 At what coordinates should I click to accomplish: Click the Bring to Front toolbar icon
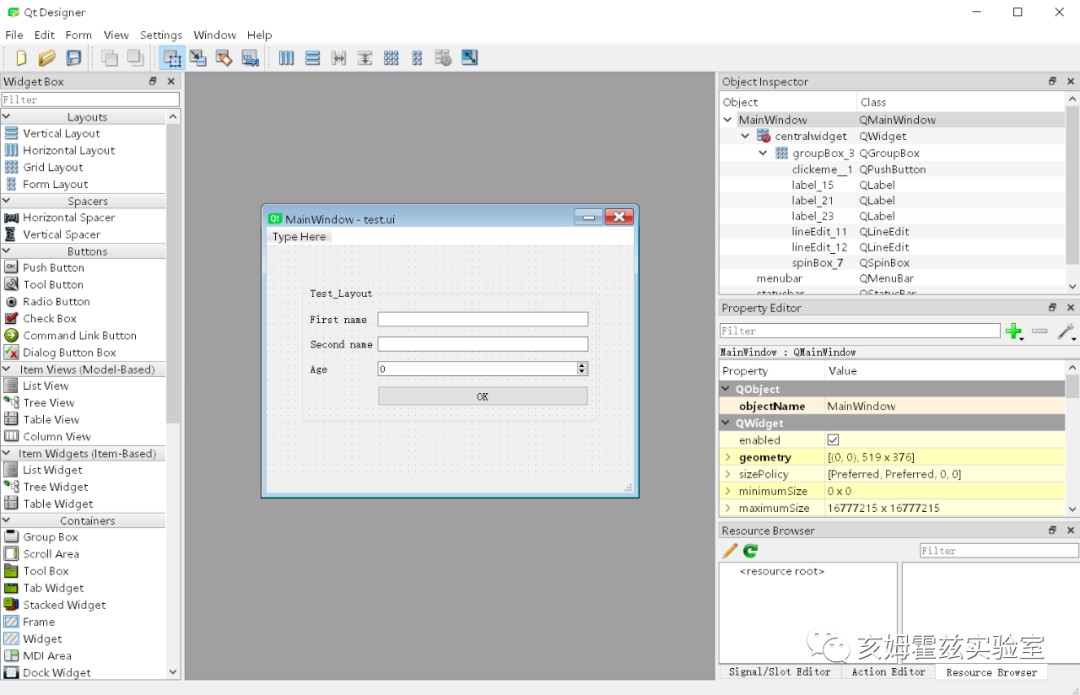[x=135, y=58]
